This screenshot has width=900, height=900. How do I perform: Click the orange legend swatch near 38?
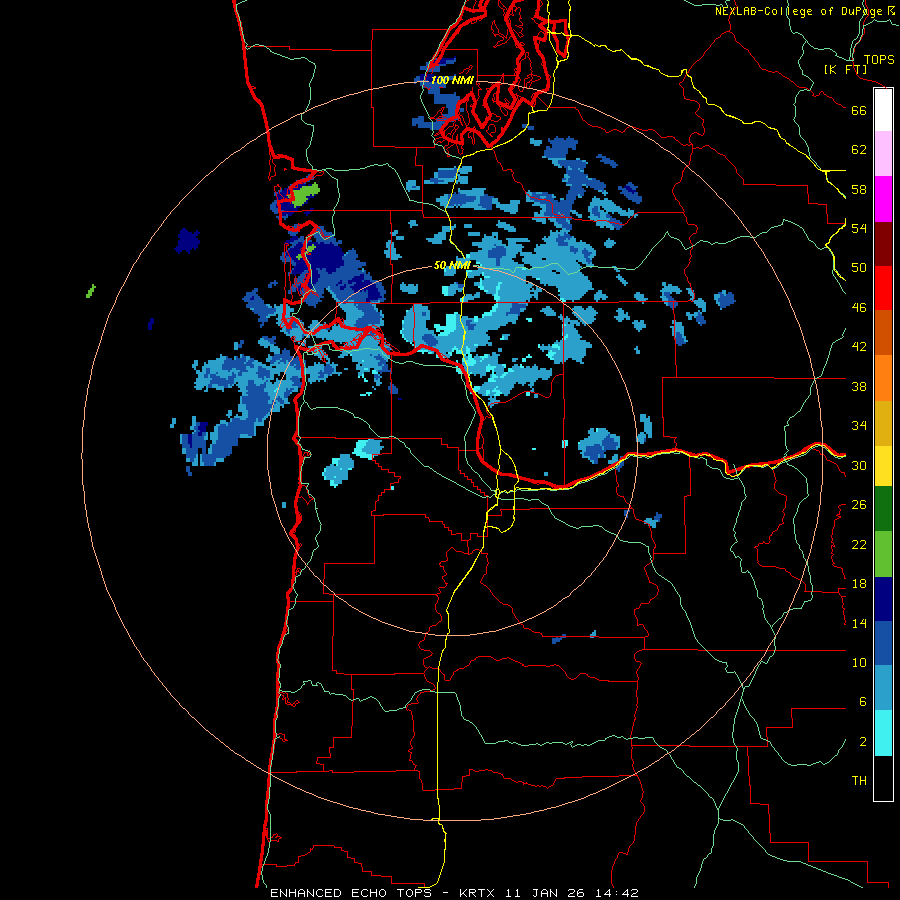click(x=883, y=377)
